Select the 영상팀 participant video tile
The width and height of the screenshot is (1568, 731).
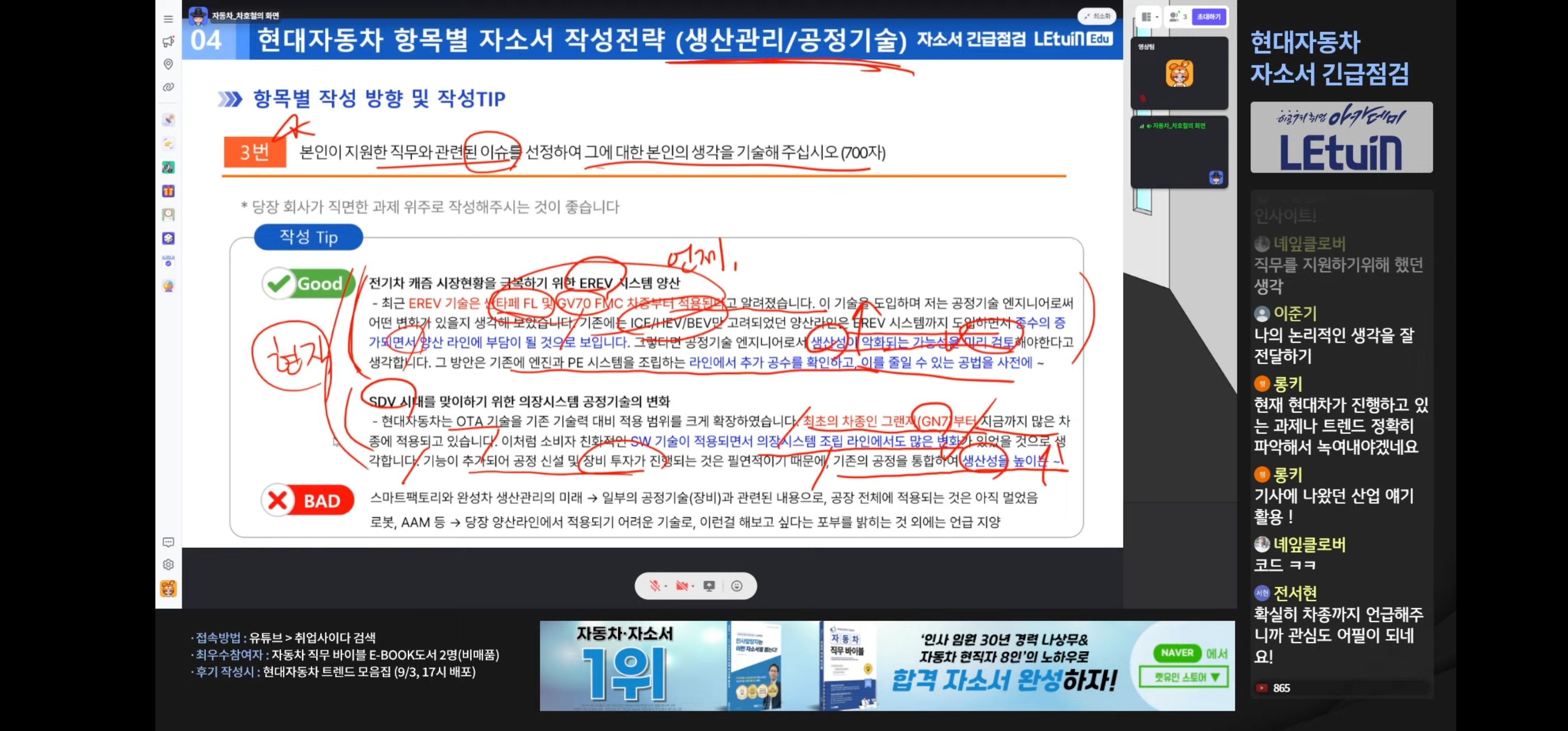pyautogui.click(x=1179, y=73)
